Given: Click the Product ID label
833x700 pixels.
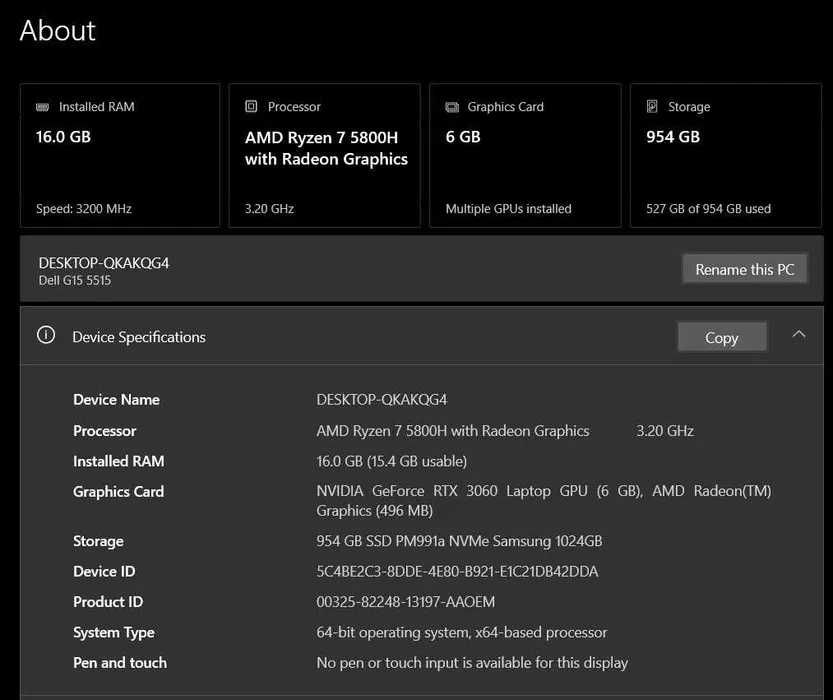Looking at the screenshot, I should point(108,602).
